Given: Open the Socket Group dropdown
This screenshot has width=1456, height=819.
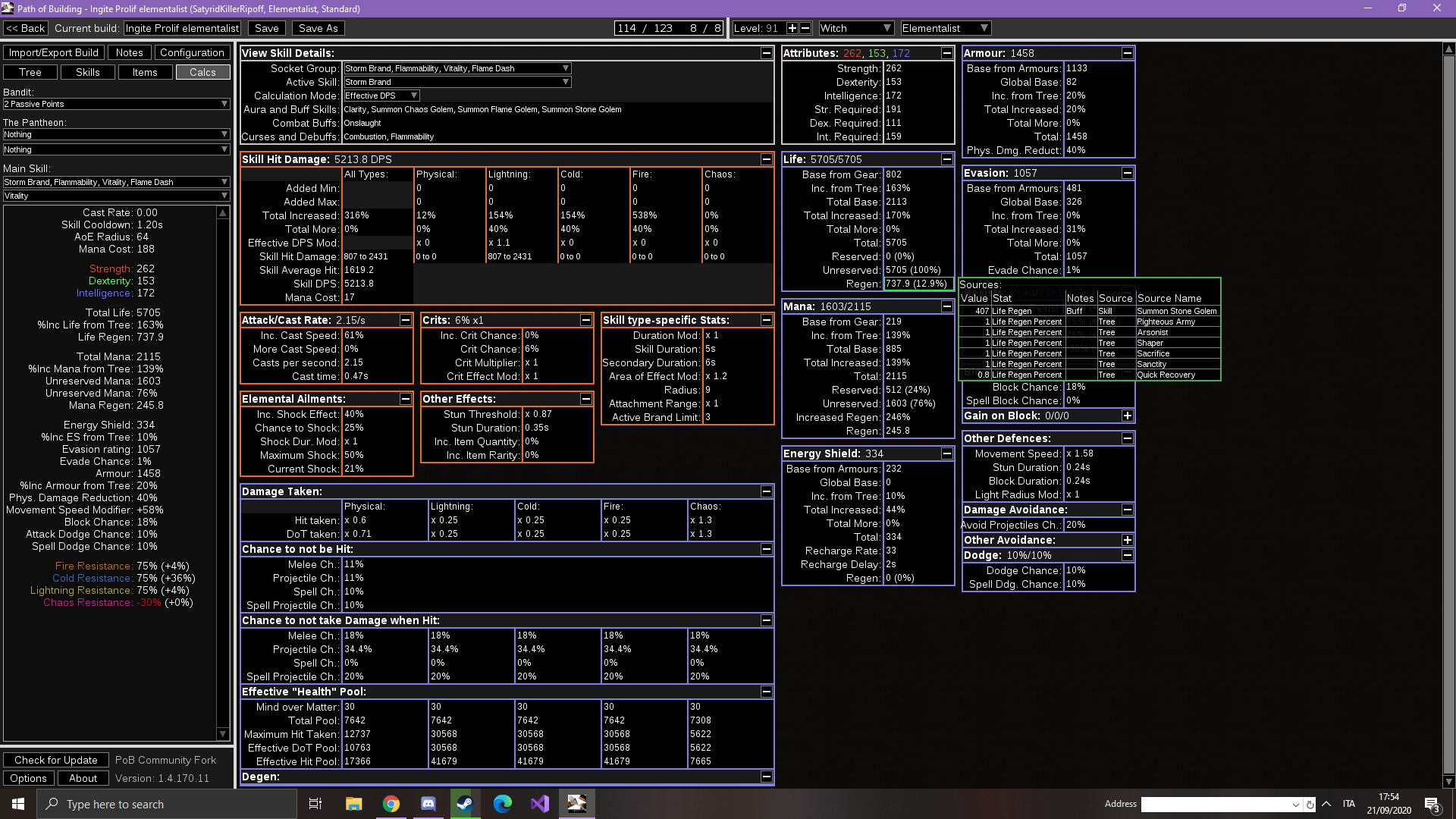Looking at the screenshot, I should [457, 68].
